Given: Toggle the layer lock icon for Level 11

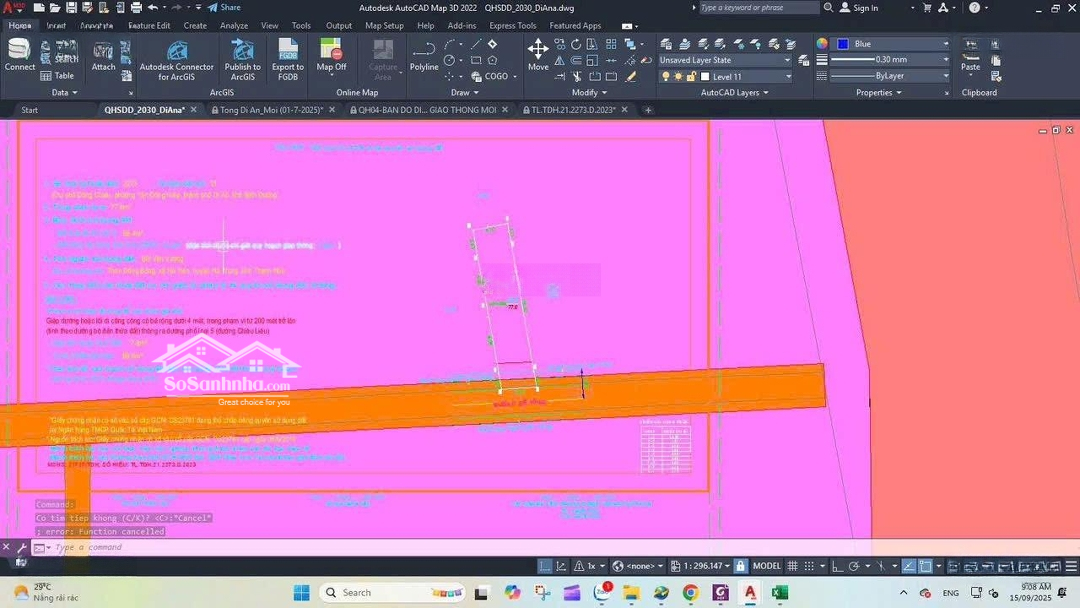Looking at the screenshot, I should click(690, 76).
